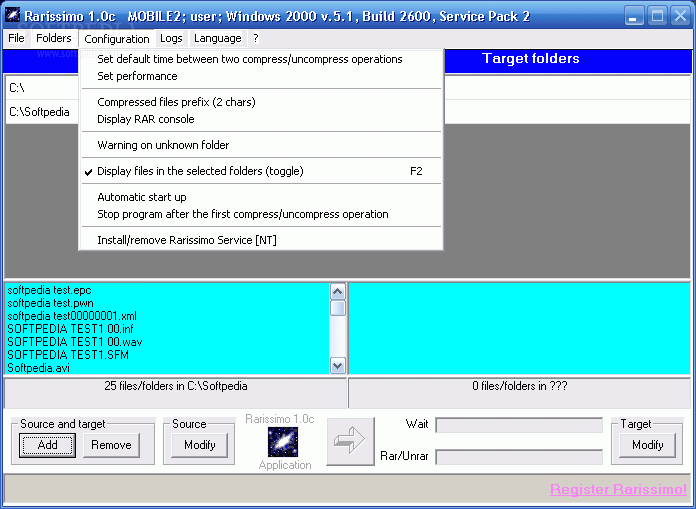Click the Rarissimo galaxy application icon
The height and width of the screenshot is (509, 696).
click(283, 442)
